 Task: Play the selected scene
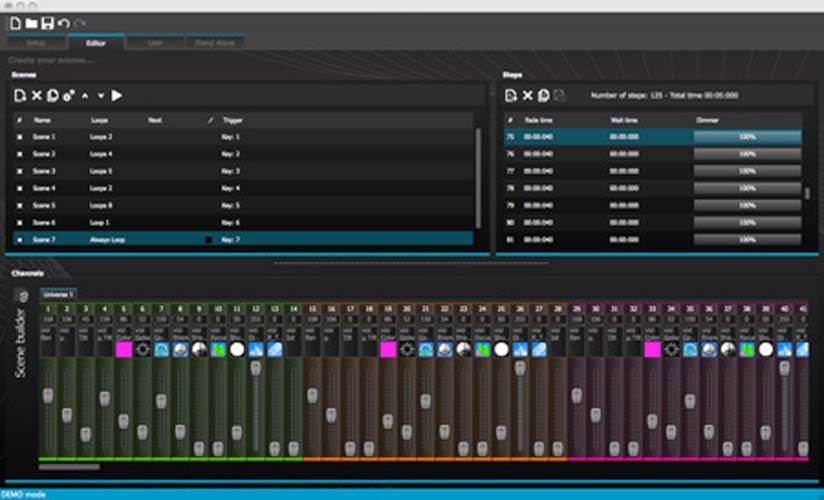(x=117, y=96)
